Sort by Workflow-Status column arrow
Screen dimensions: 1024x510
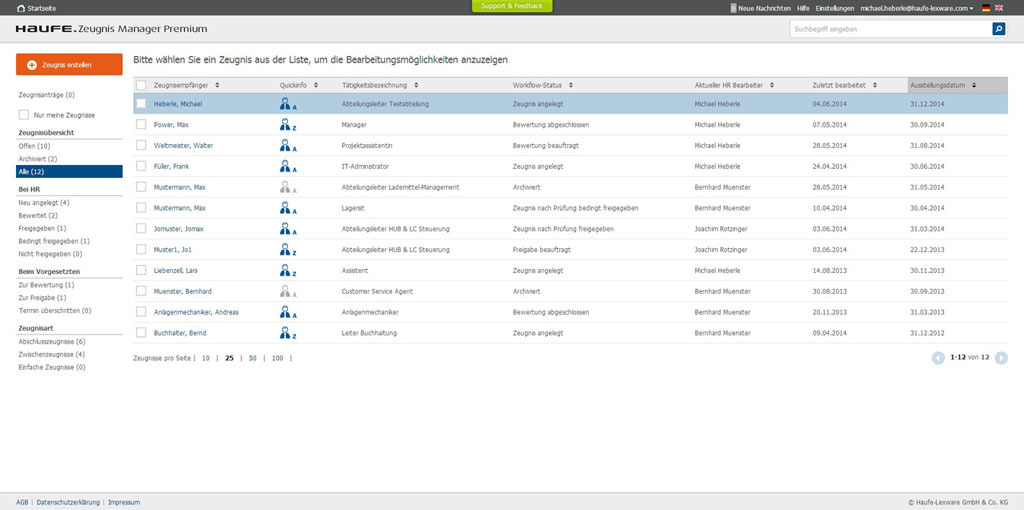569,85
